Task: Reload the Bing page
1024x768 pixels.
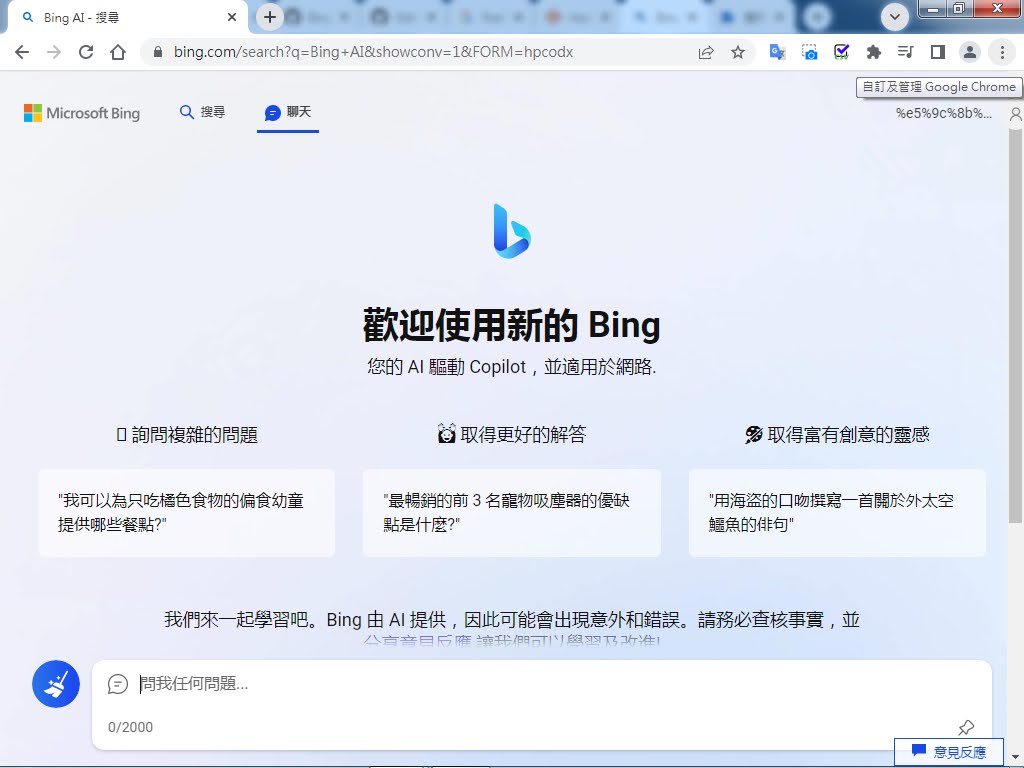Action: pyautogui.click(x=86, y=52)
